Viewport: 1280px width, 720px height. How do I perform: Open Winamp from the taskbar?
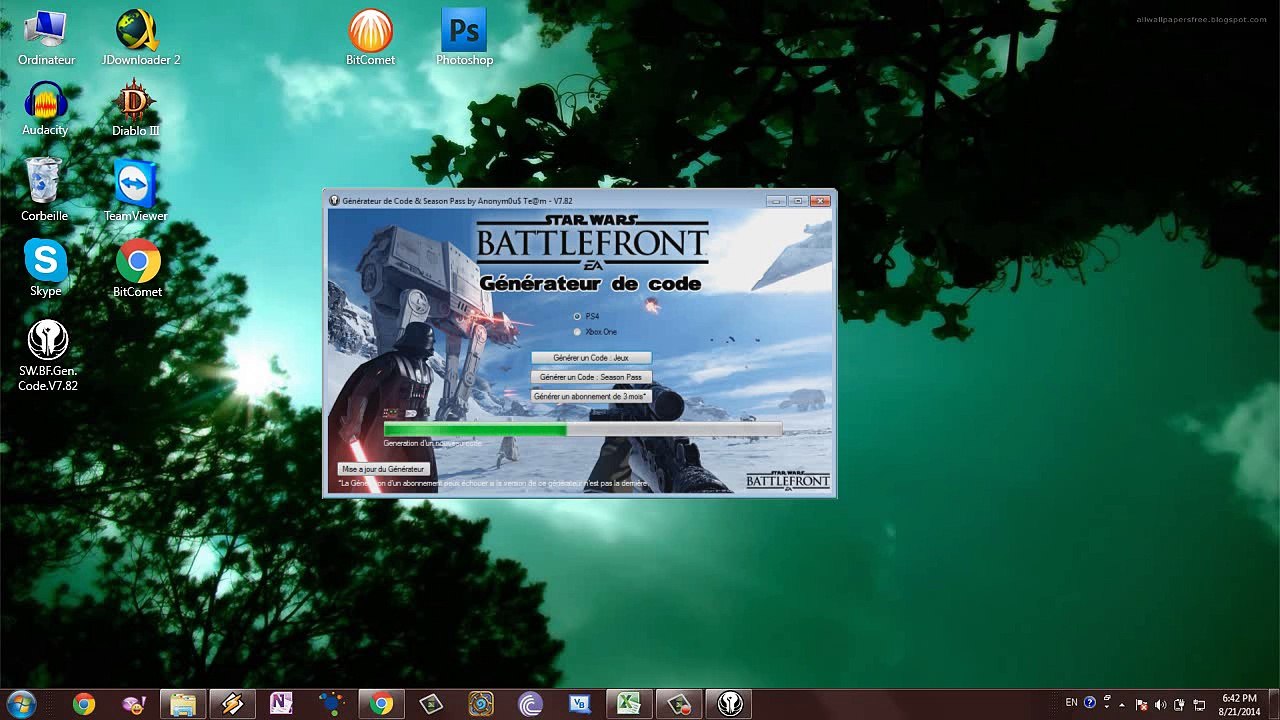click(x=232, y=705)
